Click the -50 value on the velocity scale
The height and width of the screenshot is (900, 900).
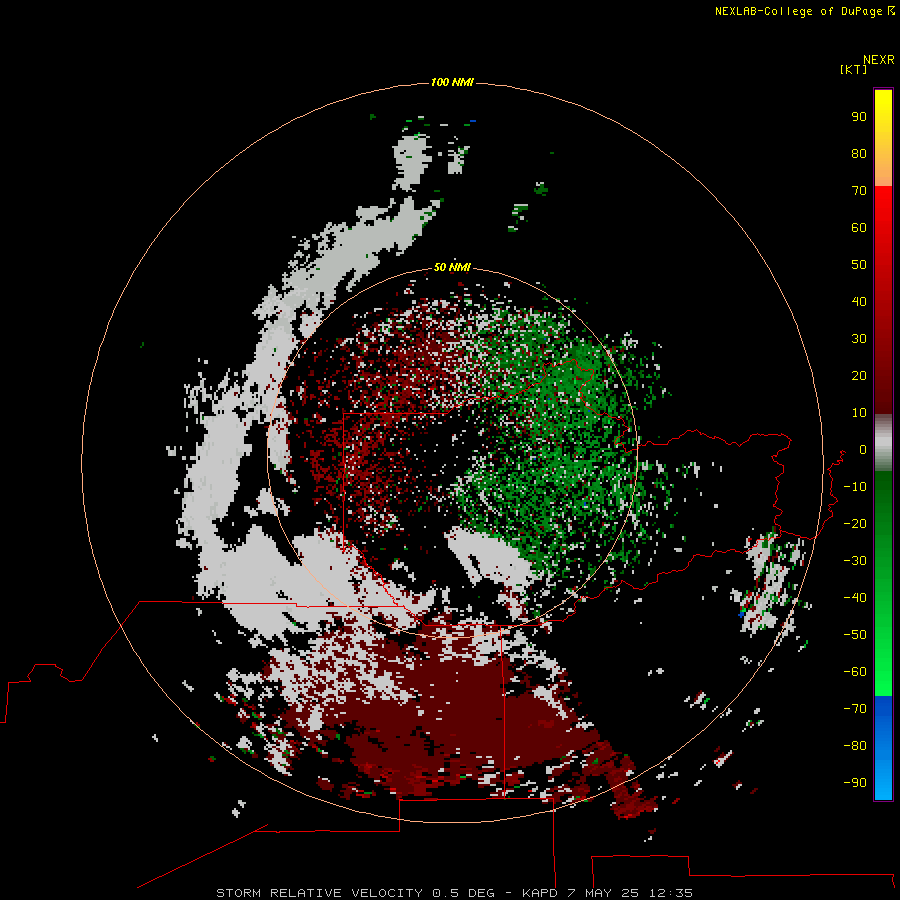tap(855, 635)
